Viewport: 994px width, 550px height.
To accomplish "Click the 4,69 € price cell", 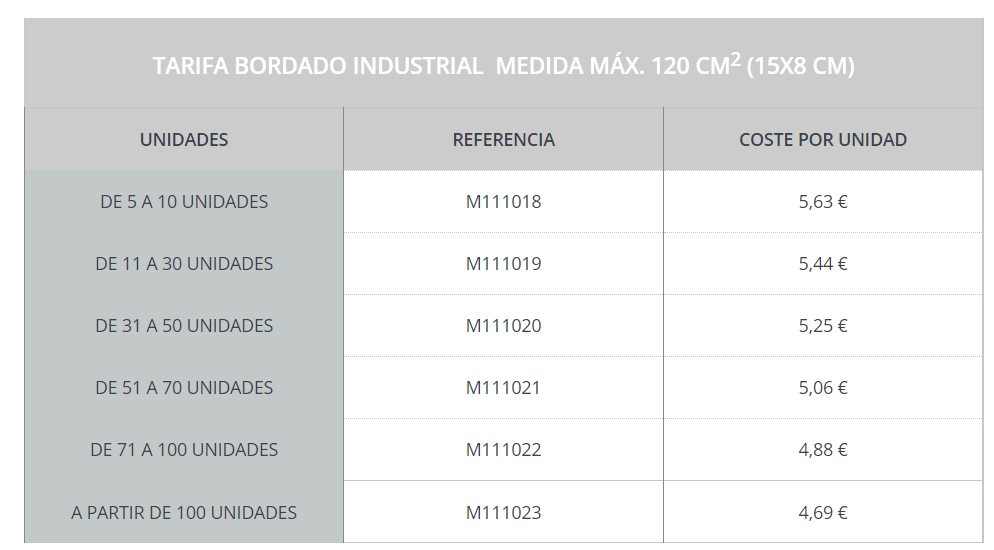I will coord(823,512).
